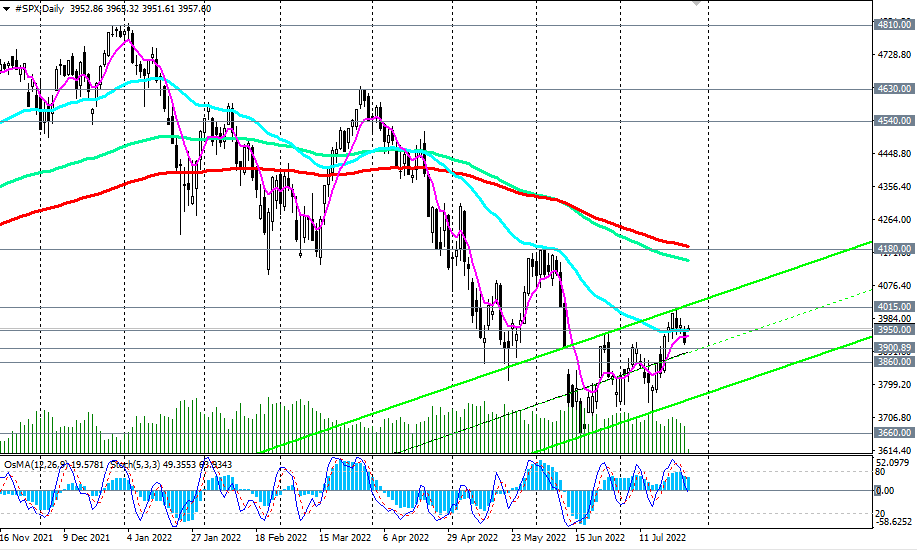Select the 4630.00 horizontal level label
Image resolution: width=917 pixels, height=550 pixels.
tap(894, 89)
